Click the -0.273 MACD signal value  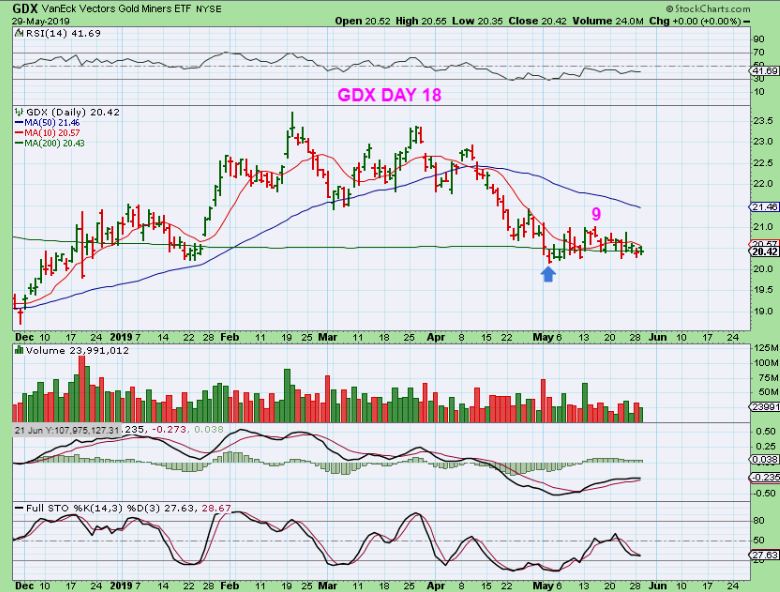169,429
